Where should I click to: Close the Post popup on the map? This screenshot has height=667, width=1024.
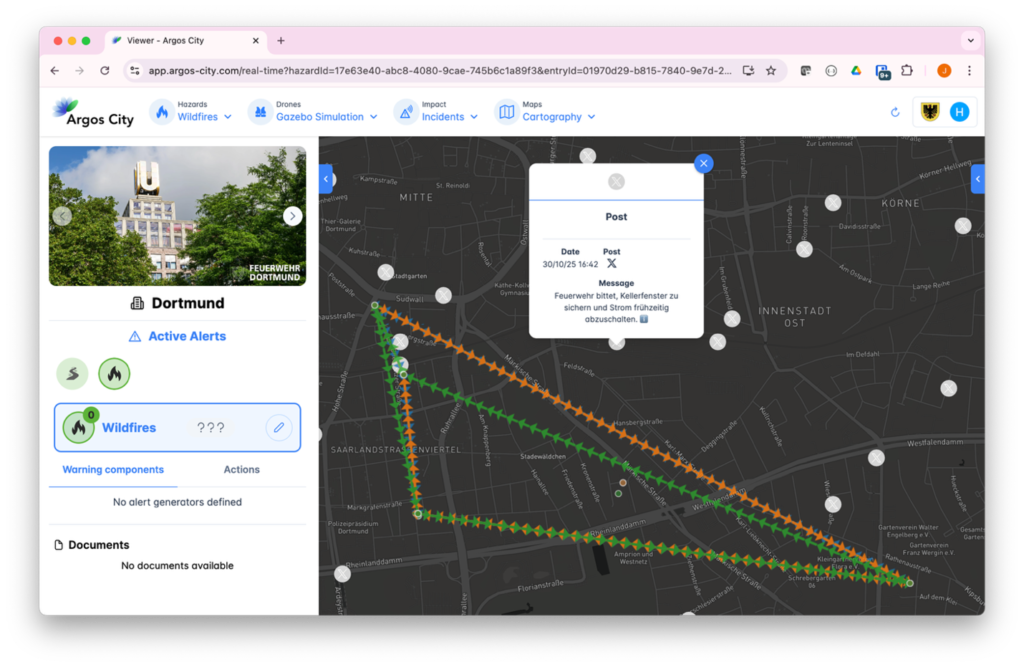tap(704, 163)
